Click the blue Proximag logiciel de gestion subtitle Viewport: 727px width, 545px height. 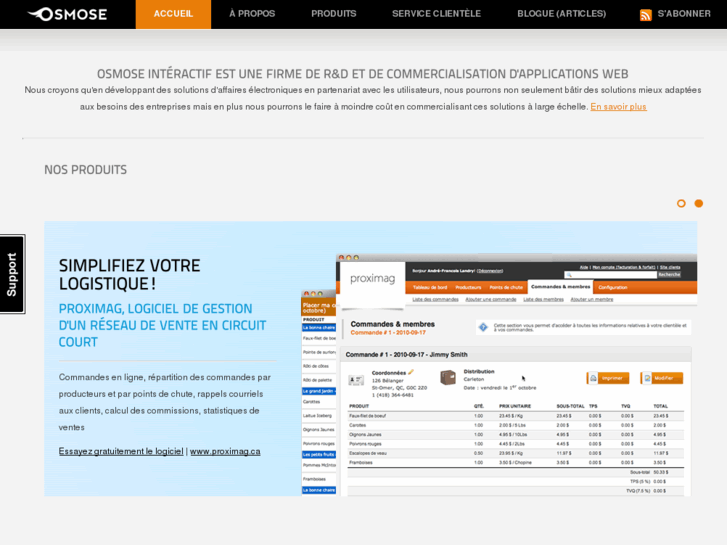(162, 325)
